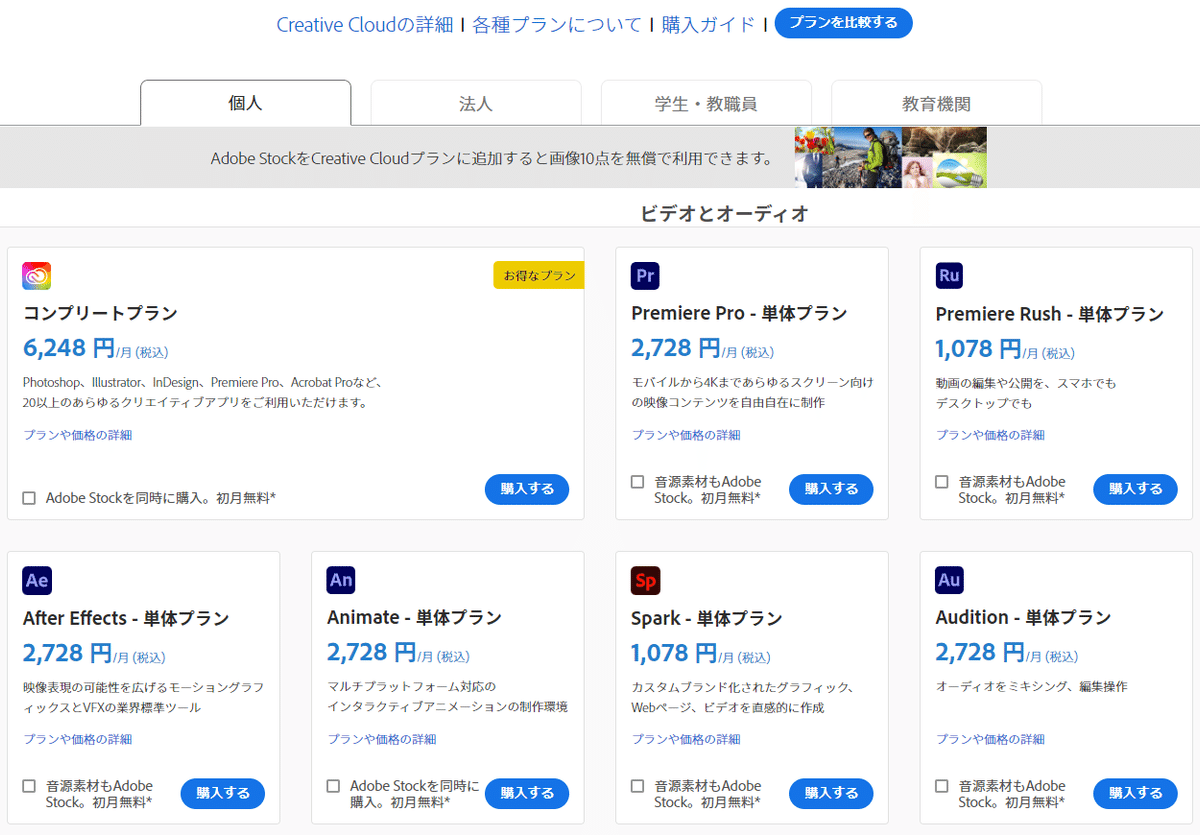Image resolution: width=1200 pixels, height=835 pixels.
Task: Click the Premiere Rush Ru icon
Action: click(949, 276)
